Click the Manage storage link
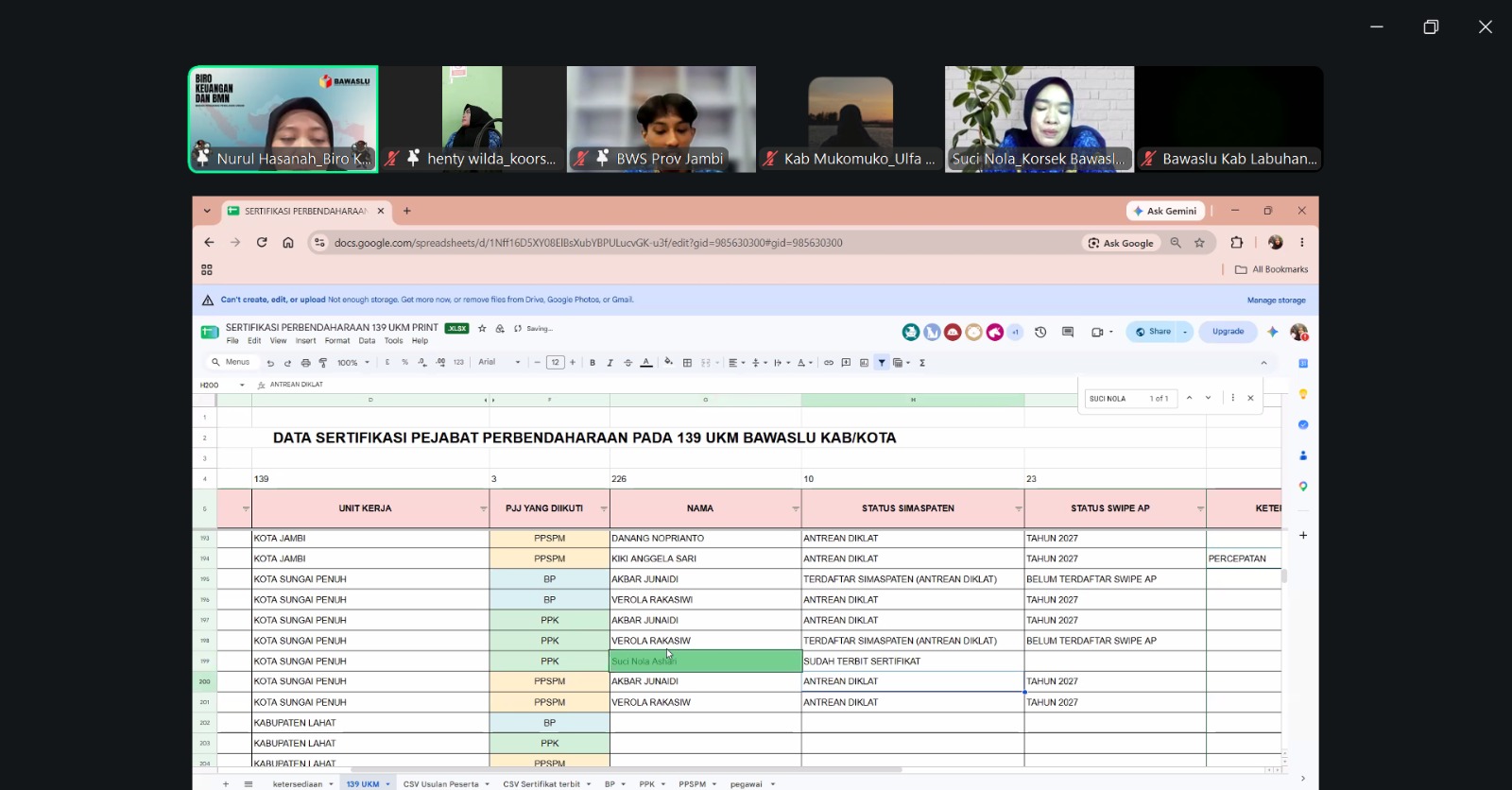 tap(1276, 301)
